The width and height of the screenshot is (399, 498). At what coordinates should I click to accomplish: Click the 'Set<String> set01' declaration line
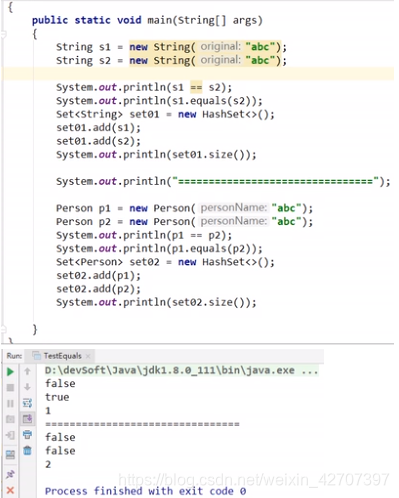[165, 114]
